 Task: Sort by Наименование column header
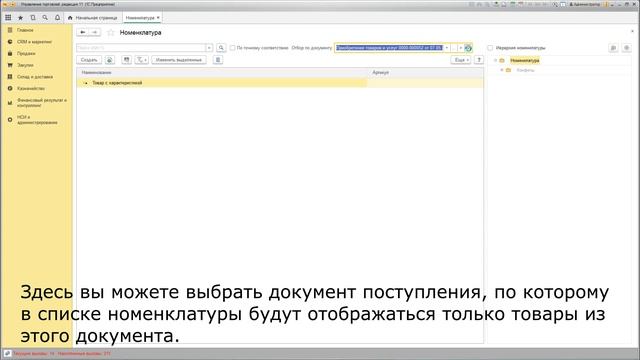(x=222, y=72)
